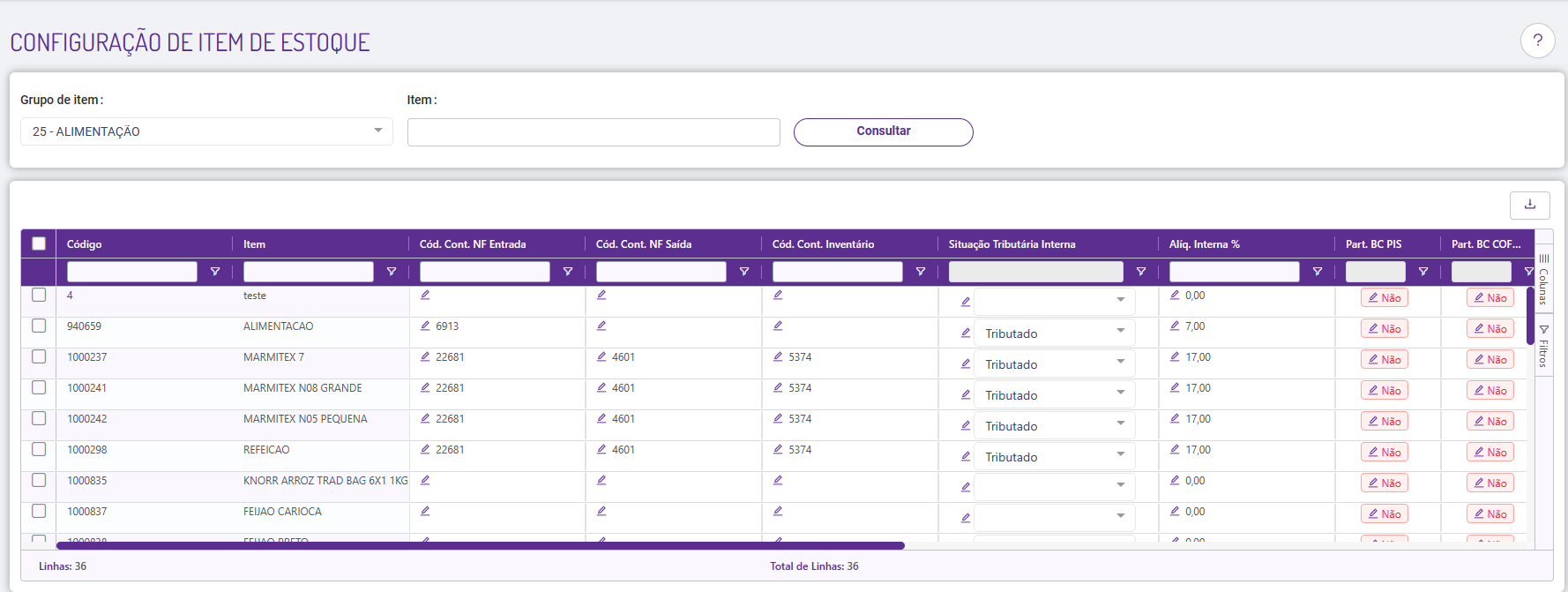Open Tributado dropdown for REFEICAO row
This screenshot has width=1568, height=592.
point(1055,456)
